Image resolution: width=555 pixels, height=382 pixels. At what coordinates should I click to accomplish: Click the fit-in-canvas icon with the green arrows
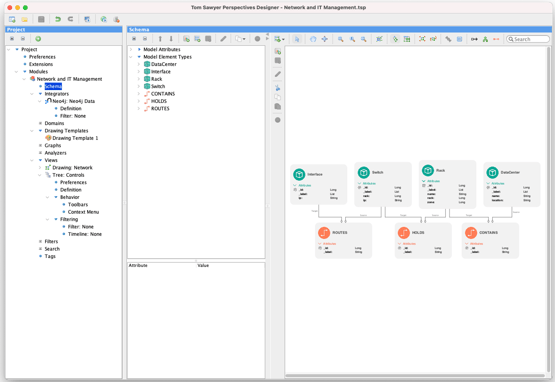pos(379,39)
